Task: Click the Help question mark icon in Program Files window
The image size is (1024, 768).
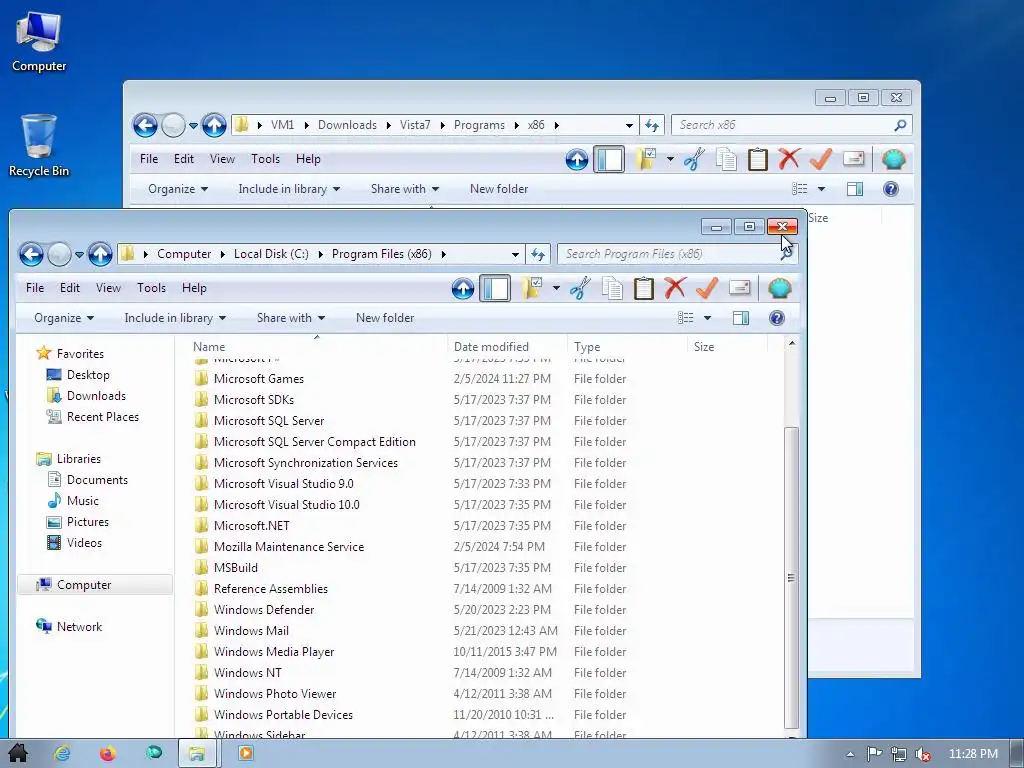Action: [x=776, y=318]
